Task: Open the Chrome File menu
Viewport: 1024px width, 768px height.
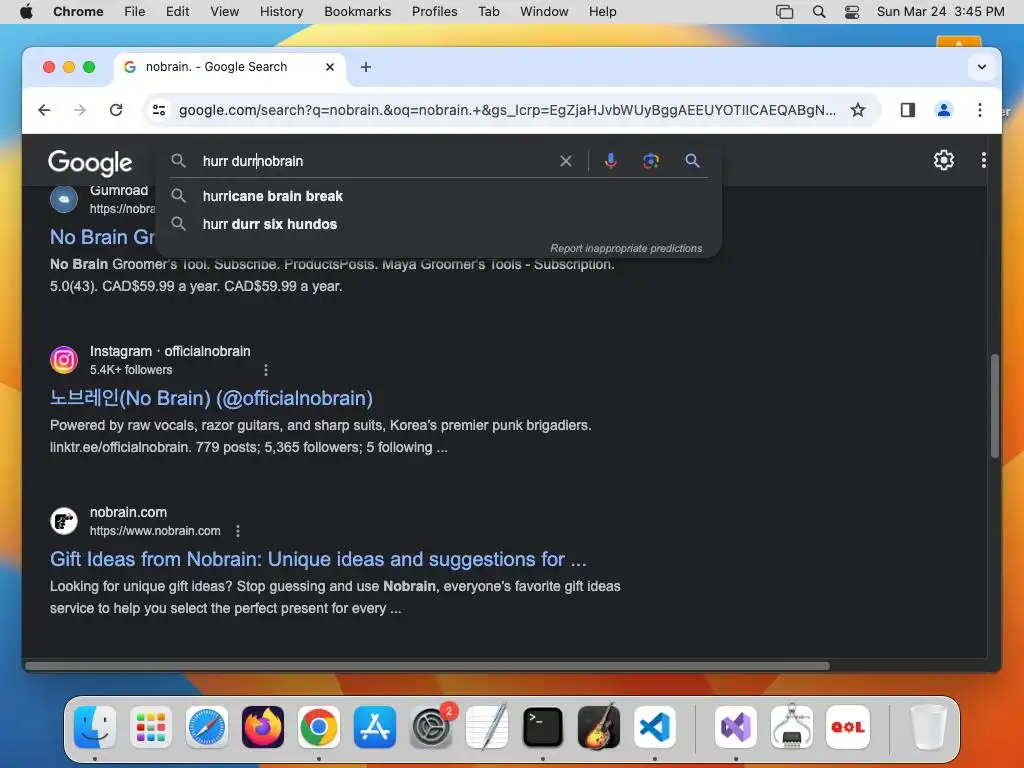Action: (x=135, y=12)
